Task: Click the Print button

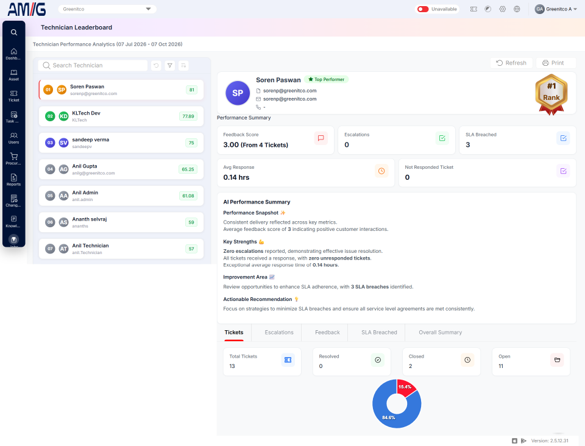Action: (x=556, y=63)
